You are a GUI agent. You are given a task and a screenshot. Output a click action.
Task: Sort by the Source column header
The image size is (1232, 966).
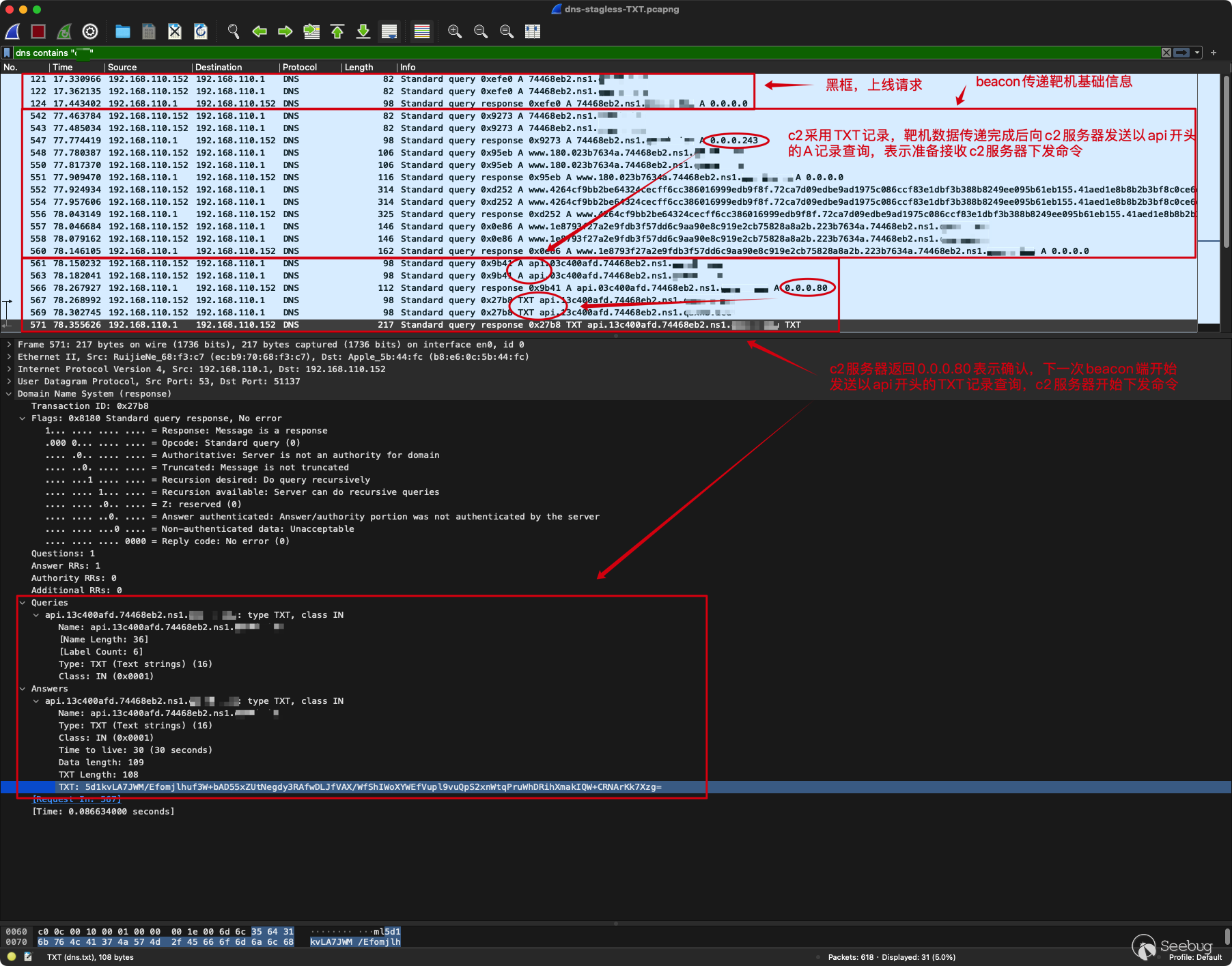point(122,67)
